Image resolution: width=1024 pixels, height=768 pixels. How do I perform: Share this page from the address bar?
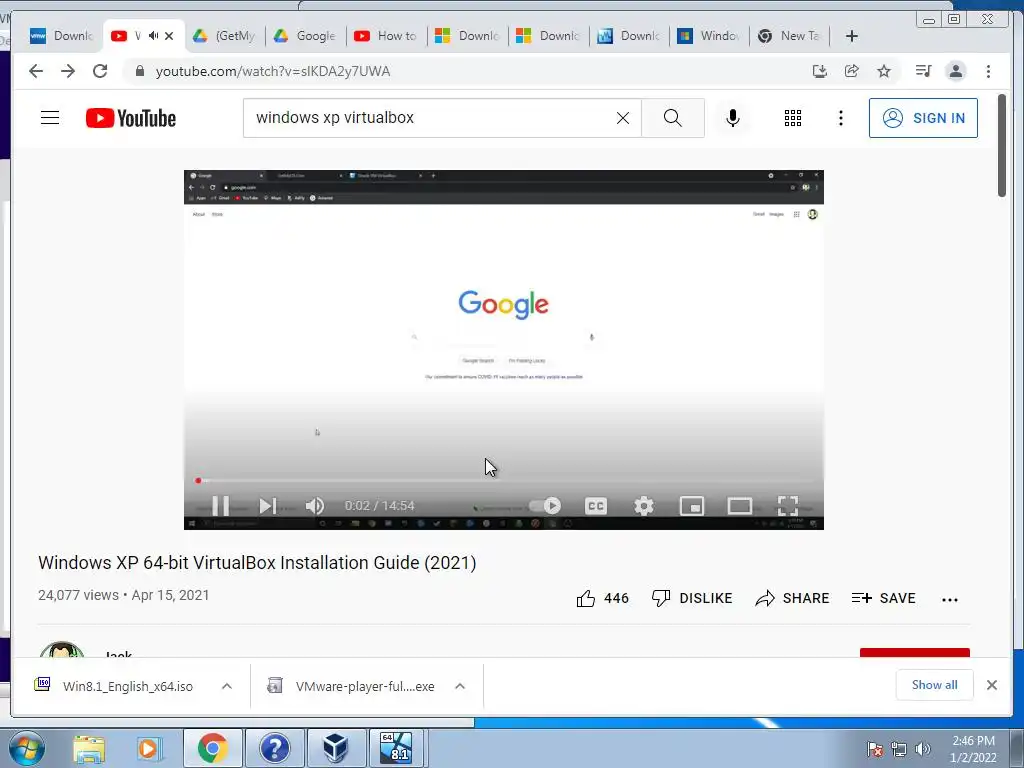(x=852, y=71)
